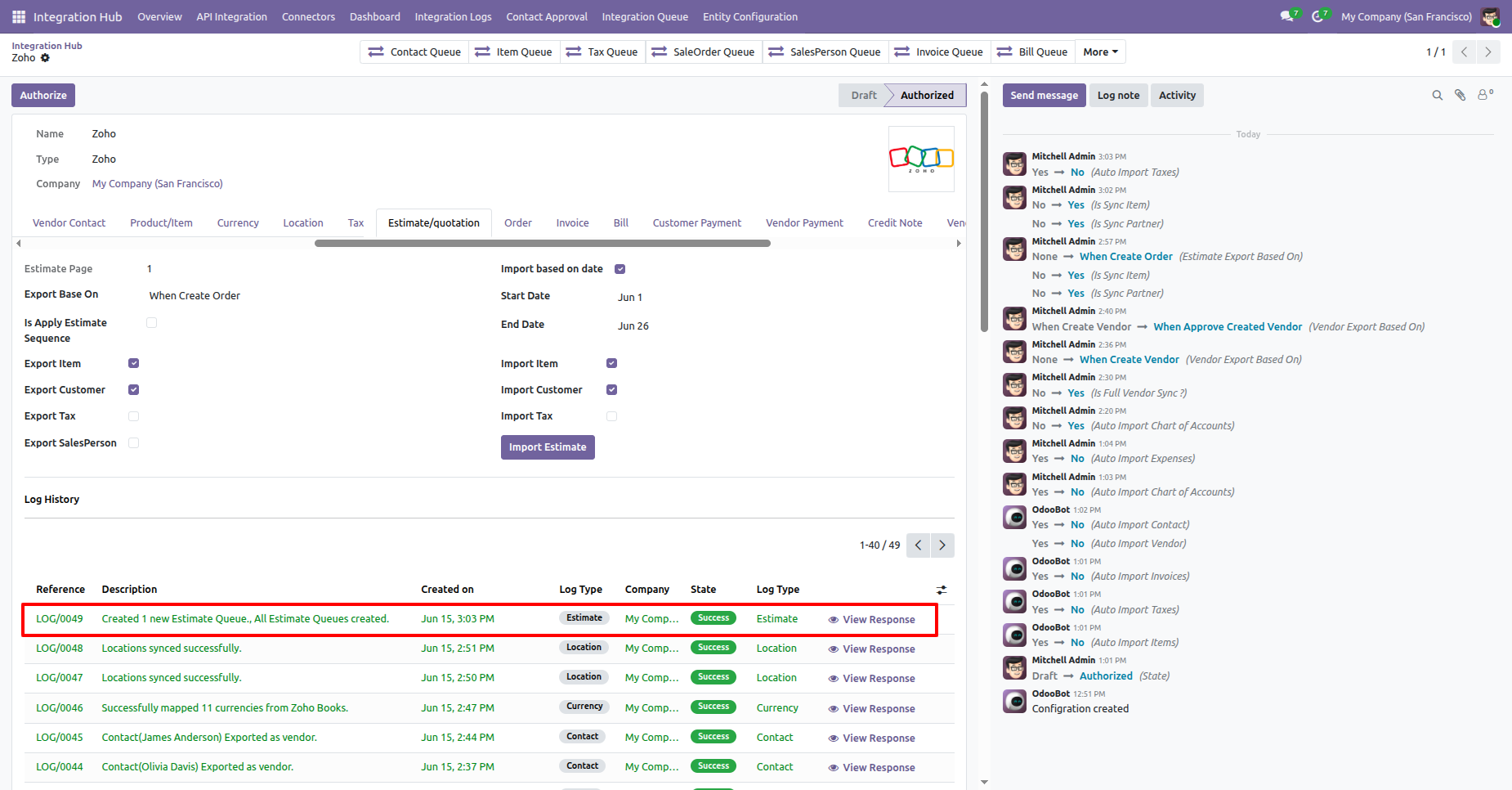Click Send message in chatter
The image size is (1512, 790).
(x=1045, y=96)
